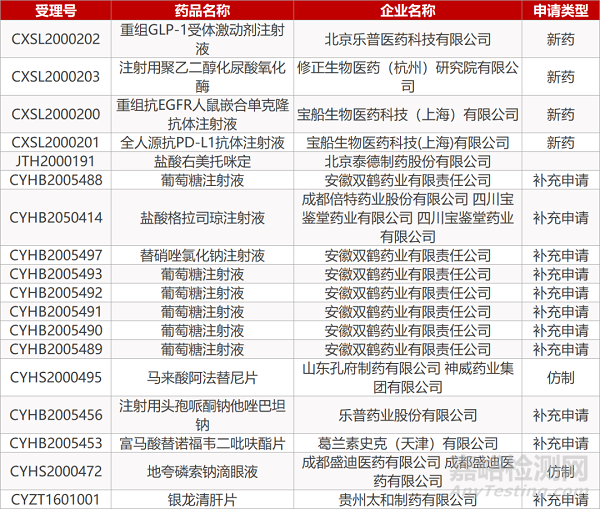Click 补充申请 in CYHB2005490 row
Viewport: 600px width, 509px height.
(561, 330)
